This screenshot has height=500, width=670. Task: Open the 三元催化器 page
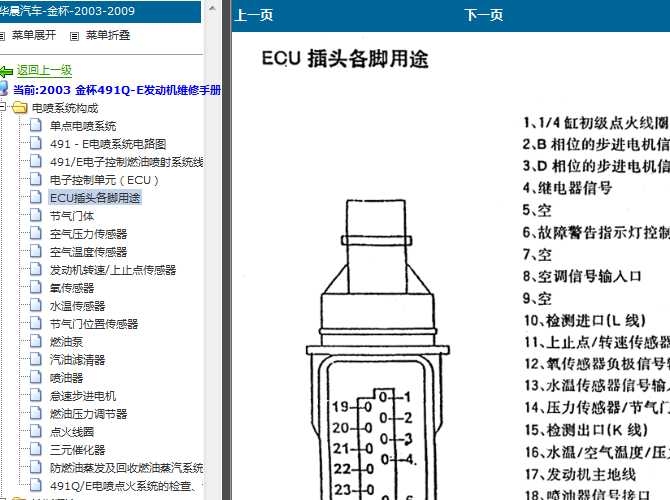[x=77, y=449]
